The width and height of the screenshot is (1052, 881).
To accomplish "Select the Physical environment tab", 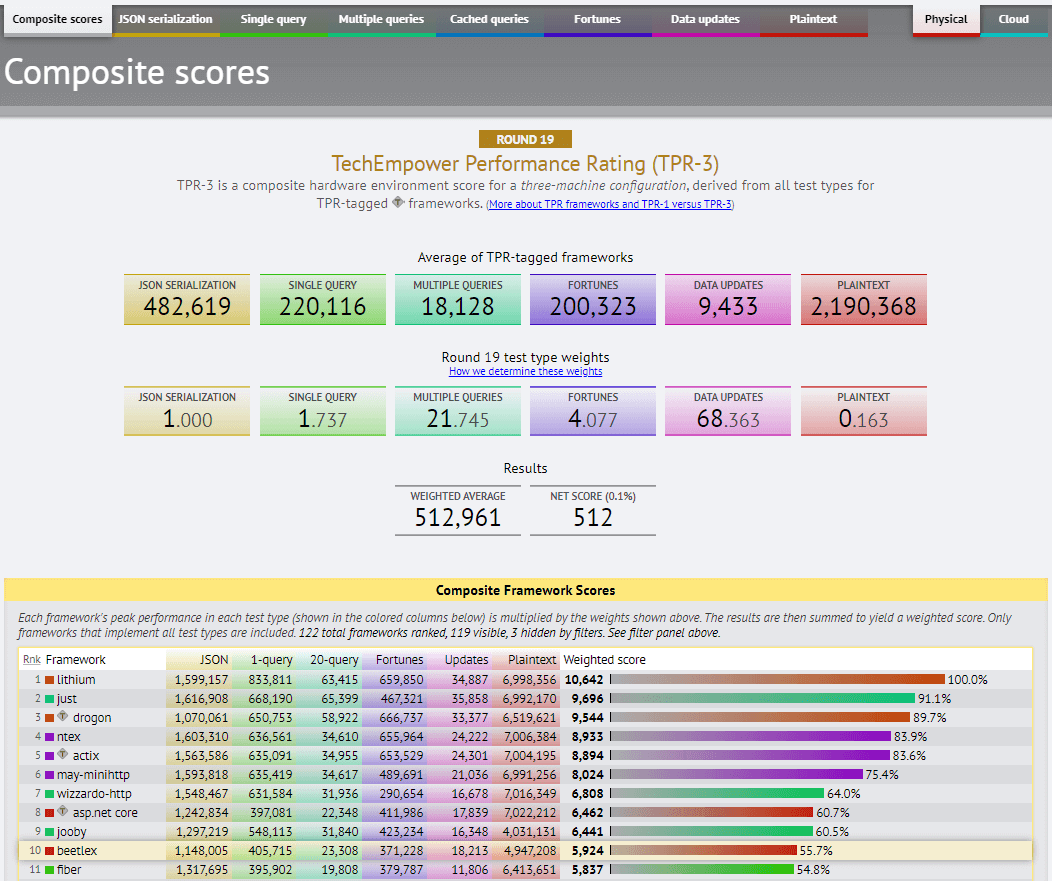I will click(945, 18).
